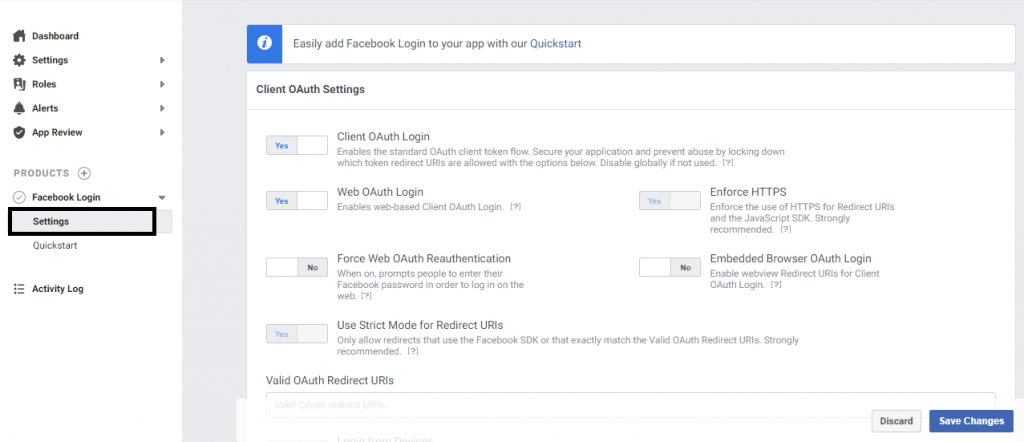Open the Quickstart menu item
Viewport: 1024px width, 442px height.
[55, 245]
